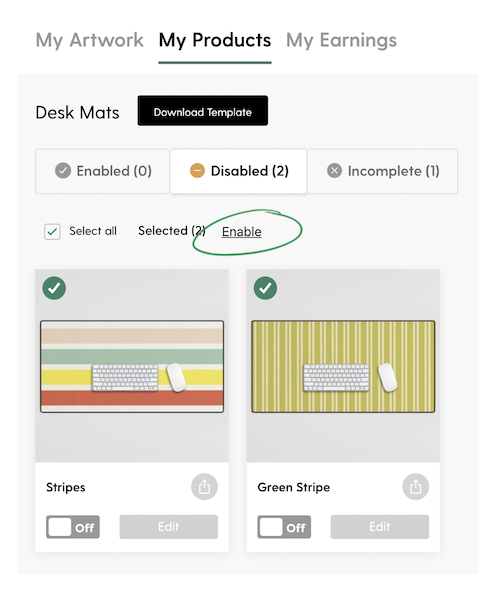Click the gray check icon beside Enabled (0)
Image resolution: width=500 pixels, height=597 pixels.
(x=63, y=171)
